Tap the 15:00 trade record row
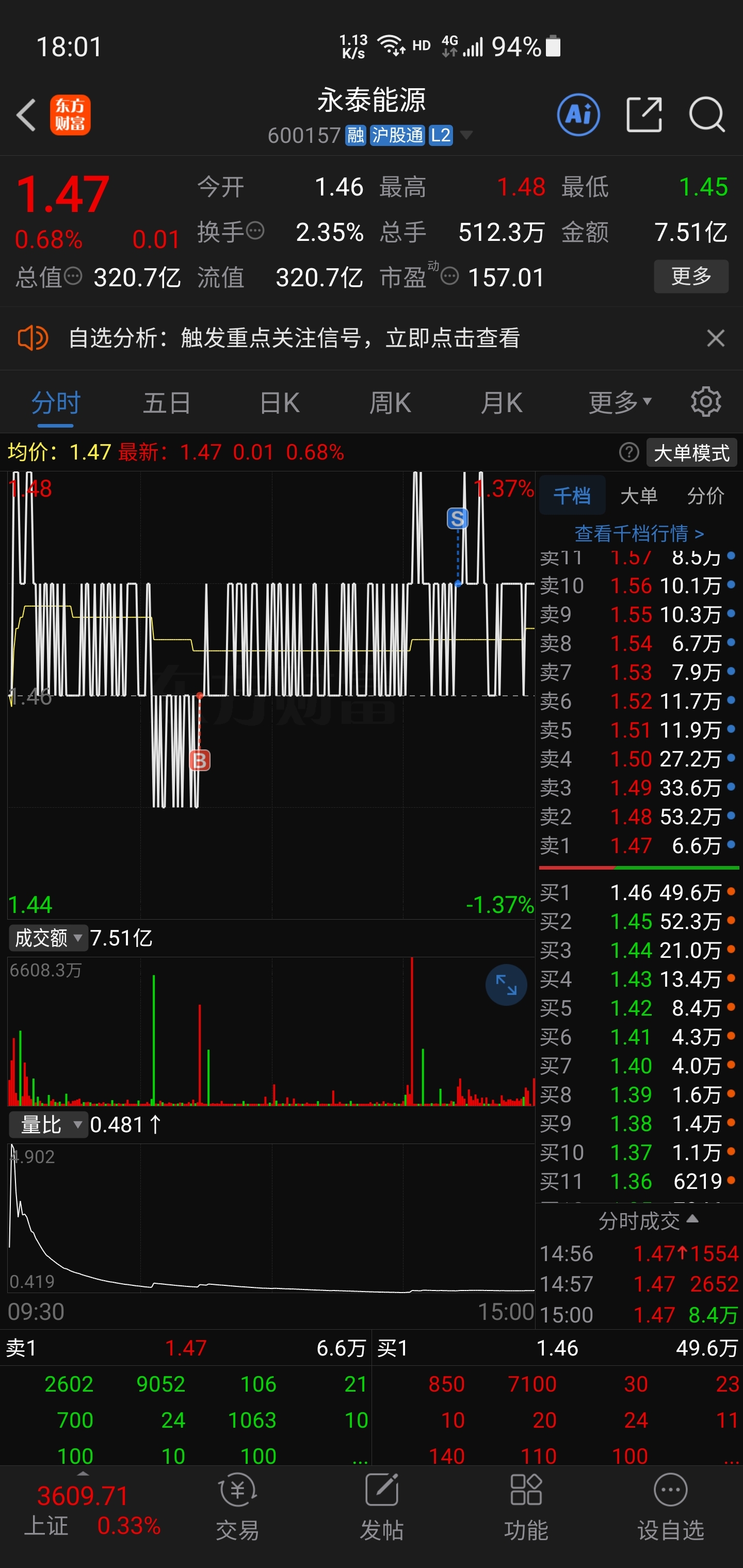This screenshot has height=1568, width=743. 639,1314
